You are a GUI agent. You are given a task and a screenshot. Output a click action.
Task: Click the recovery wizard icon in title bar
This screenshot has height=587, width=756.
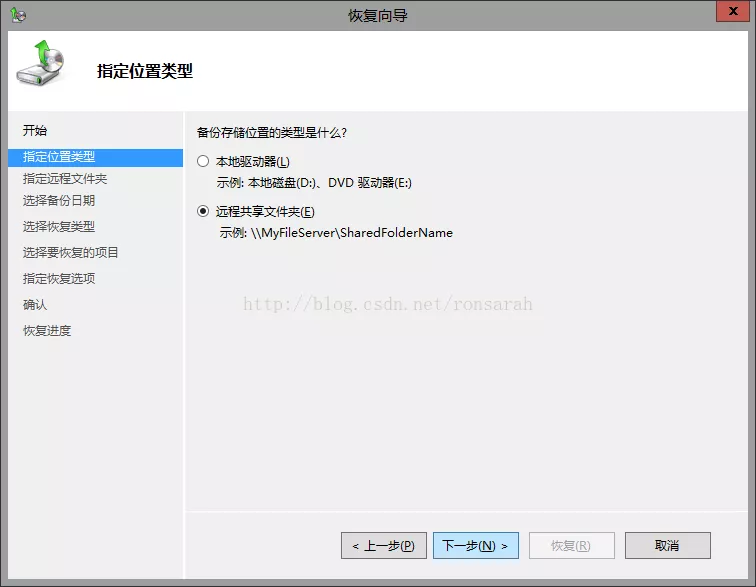click(x=17, y=15)
